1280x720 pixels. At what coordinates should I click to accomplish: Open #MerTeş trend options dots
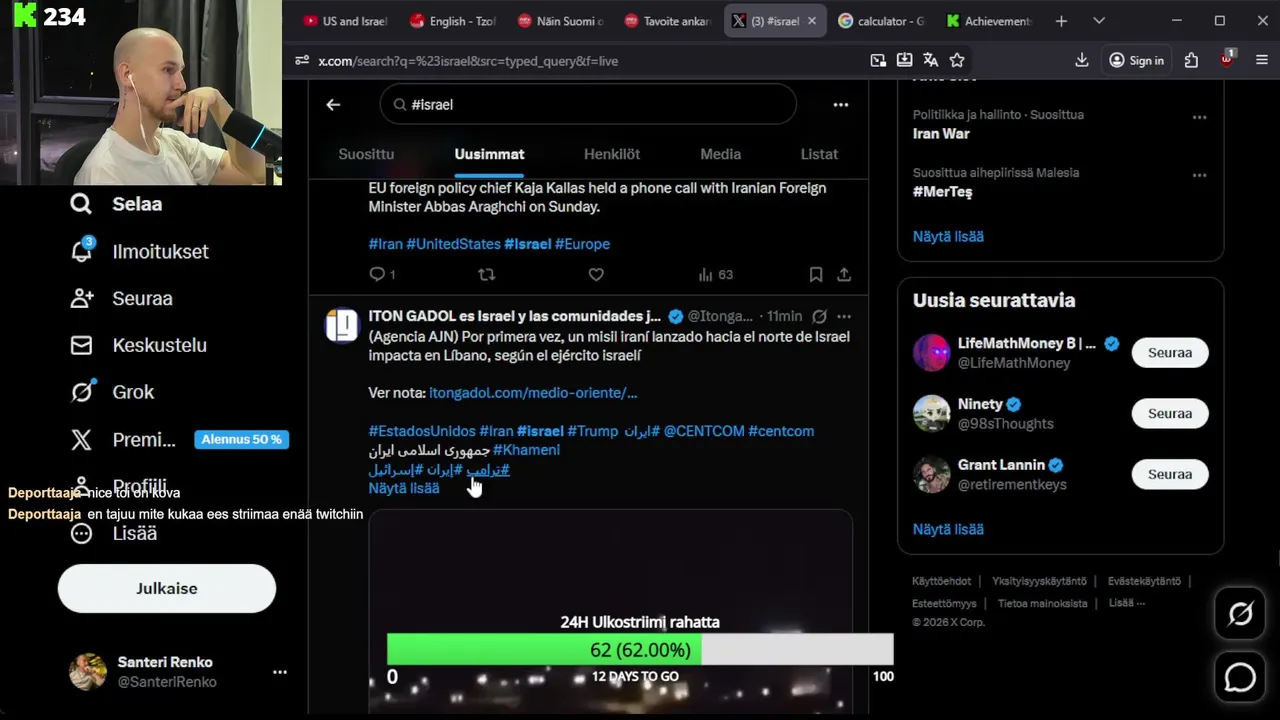pos(1199,175)
